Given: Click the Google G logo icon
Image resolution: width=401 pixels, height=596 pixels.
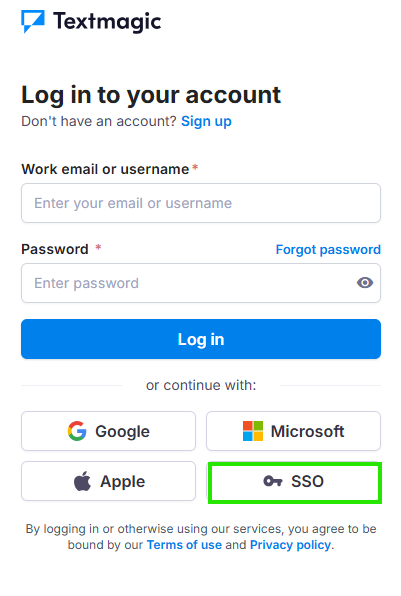Looking at the screenshot, I should click(77, 431).
